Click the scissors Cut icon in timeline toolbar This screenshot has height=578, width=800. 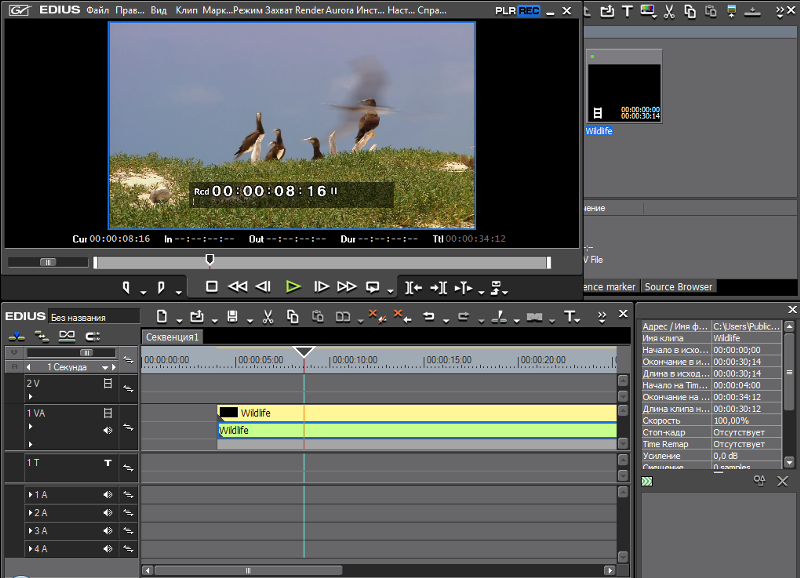(267, 317)
